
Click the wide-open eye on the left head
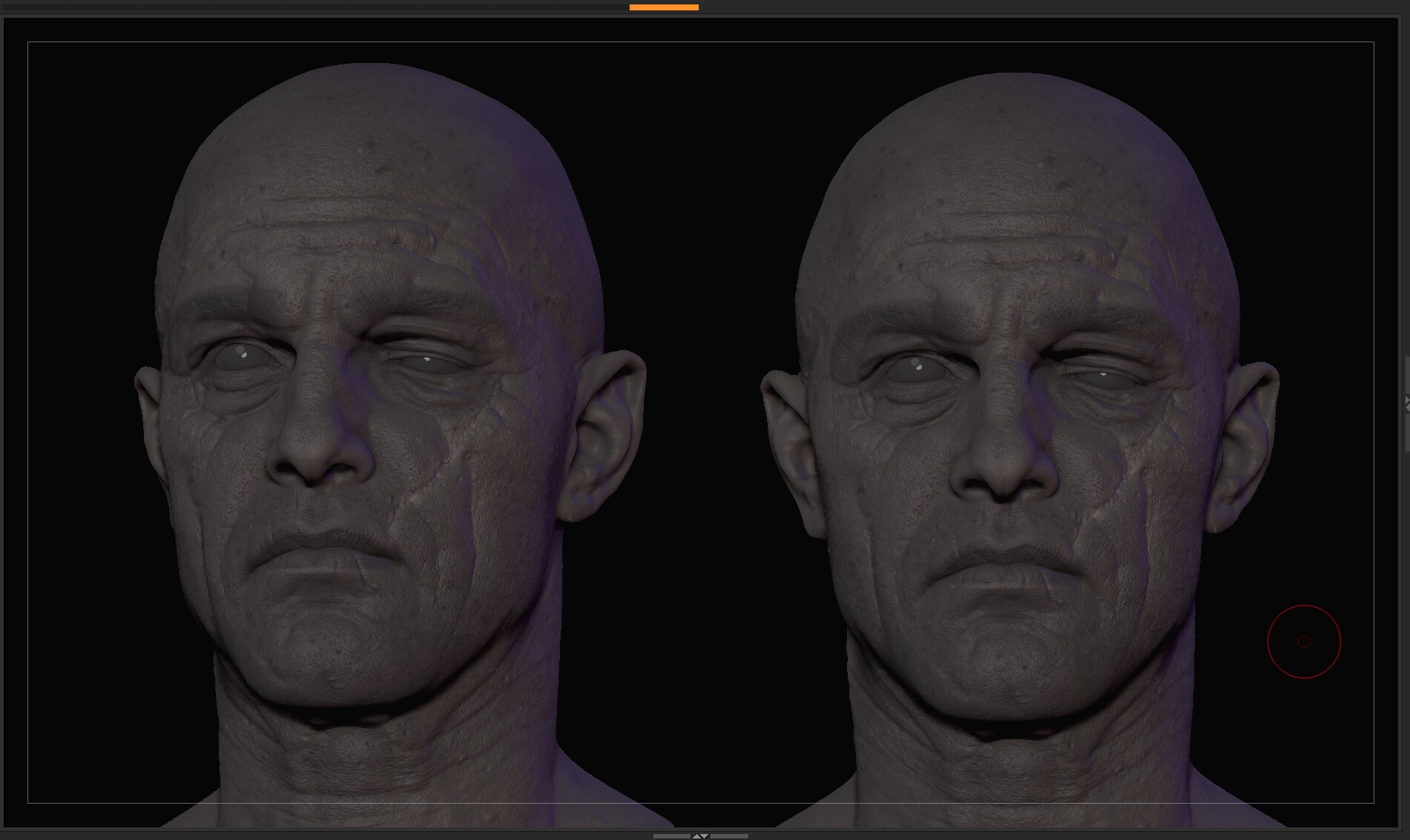(239, 357)
